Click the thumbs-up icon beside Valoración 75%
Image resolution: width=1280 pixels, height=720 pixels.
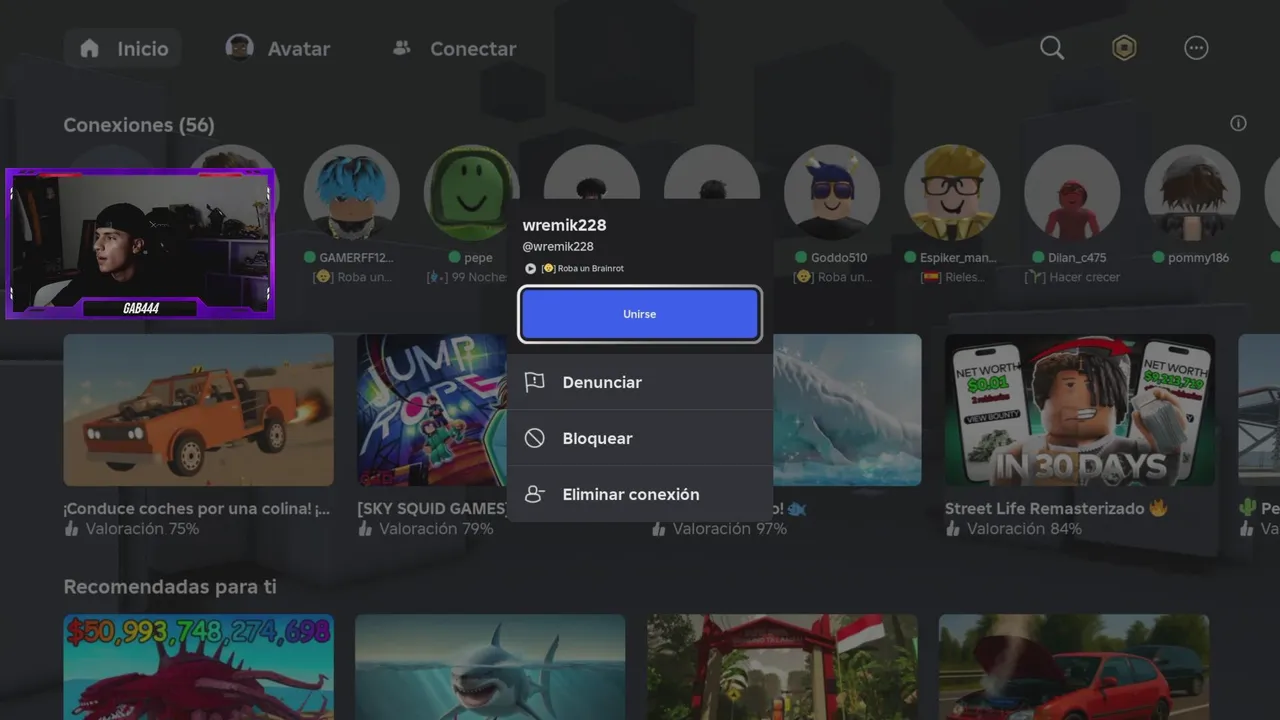tap(71, 529)
